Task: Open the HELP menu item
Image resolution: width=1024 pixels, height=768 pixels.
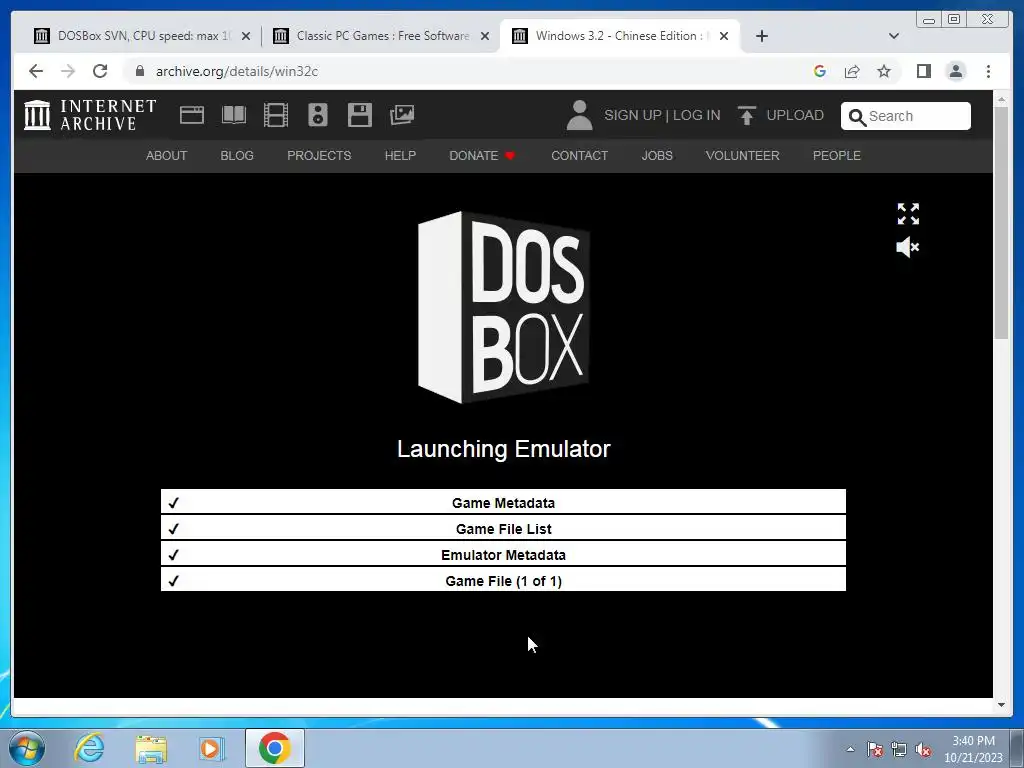Action: [400, 155]
